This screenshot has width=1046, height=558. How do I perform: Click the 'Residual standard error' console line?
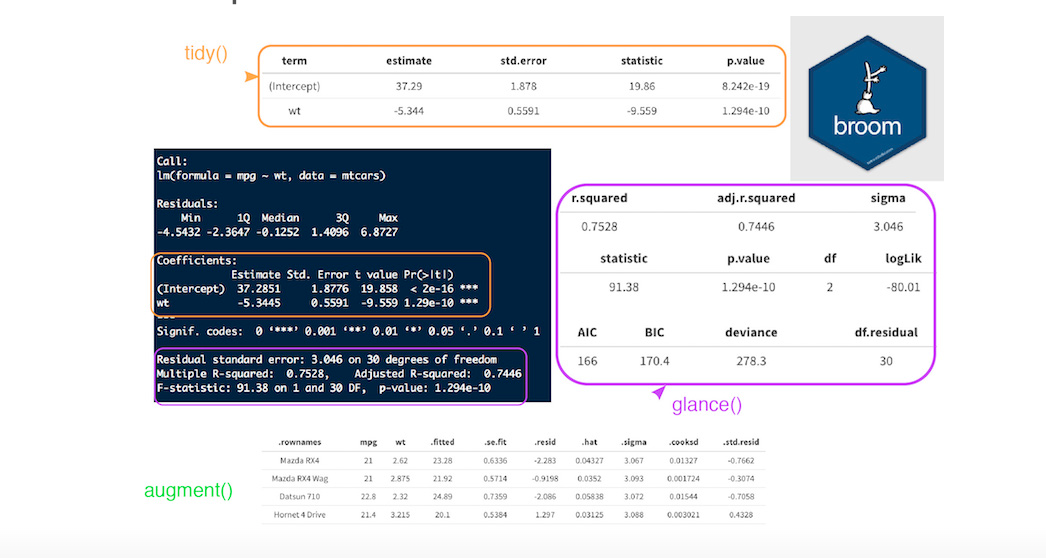[x=340, y=359]
